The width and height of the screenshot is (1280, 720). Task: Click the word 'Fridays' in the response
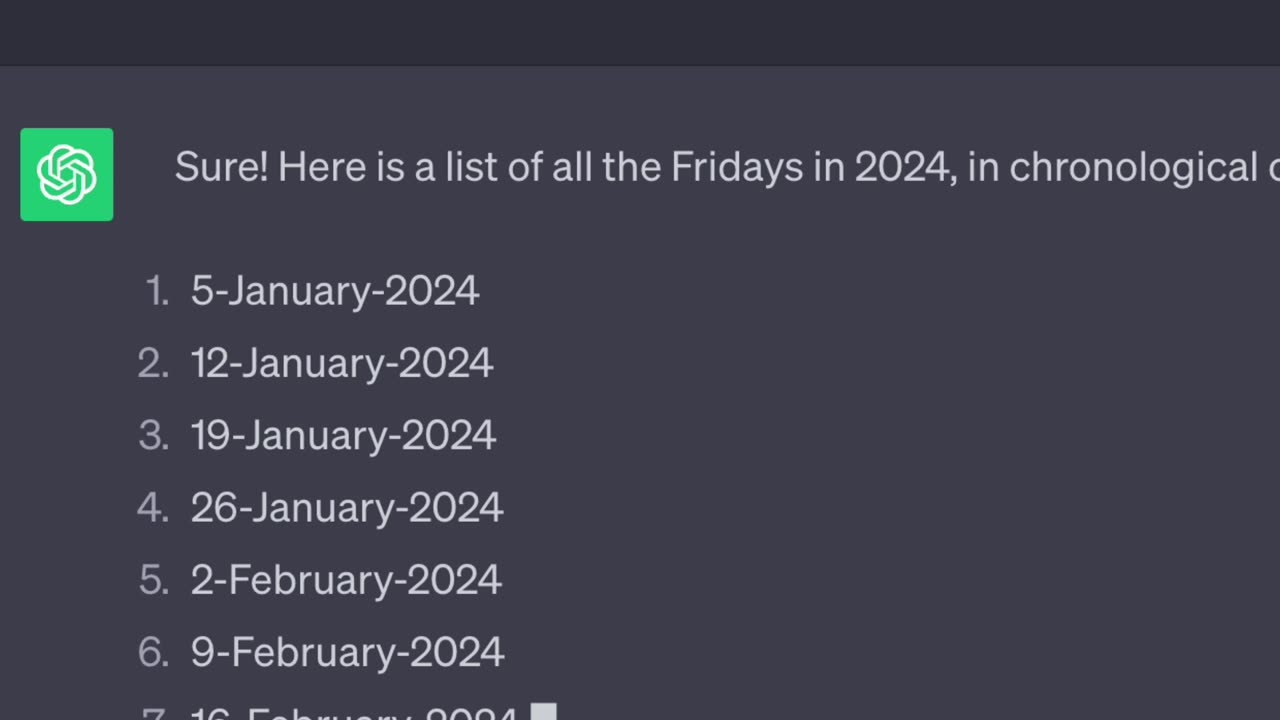(x=737, y=168)
